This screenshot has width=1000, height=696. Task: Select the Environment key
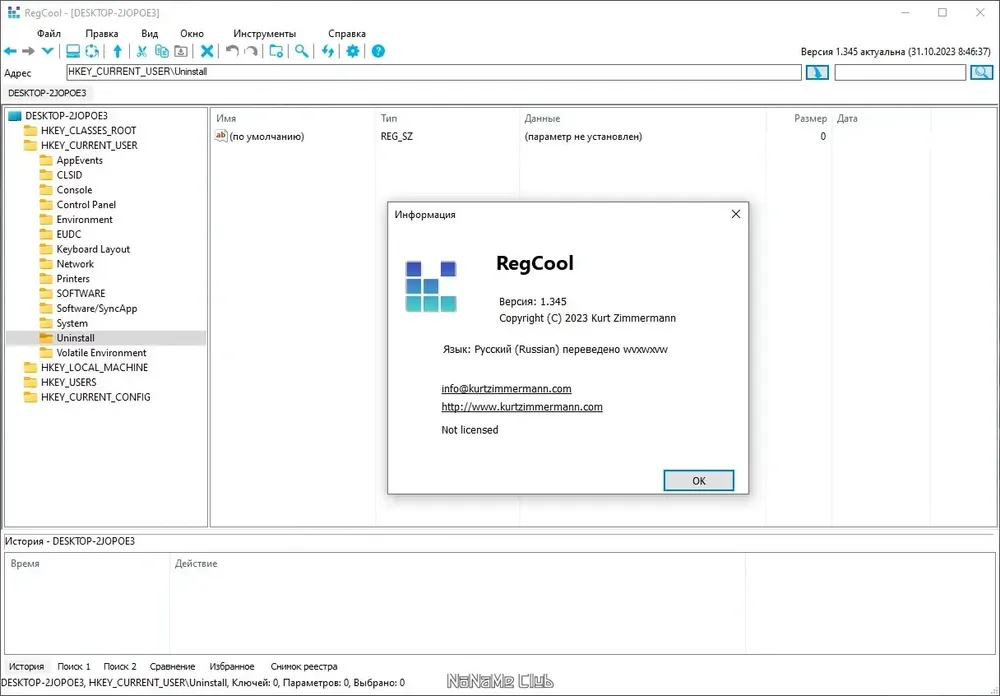(x=84, y=219)
